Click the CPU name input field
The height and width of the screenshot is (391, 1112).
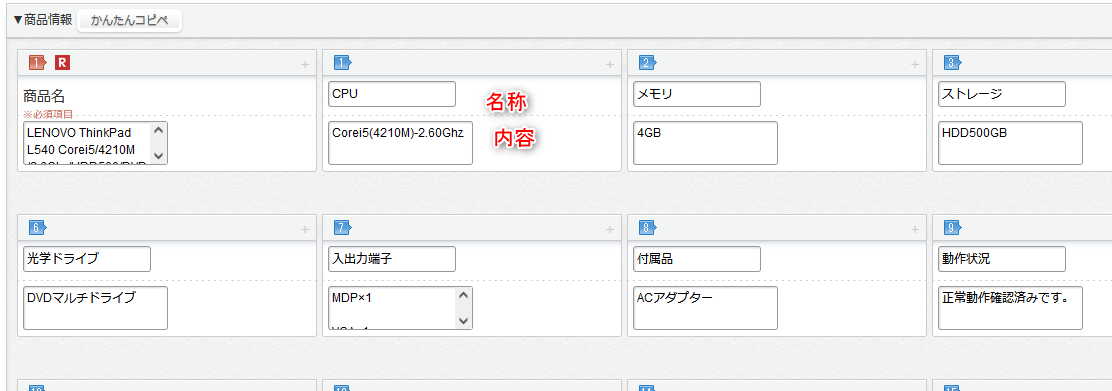pos(392,94)
